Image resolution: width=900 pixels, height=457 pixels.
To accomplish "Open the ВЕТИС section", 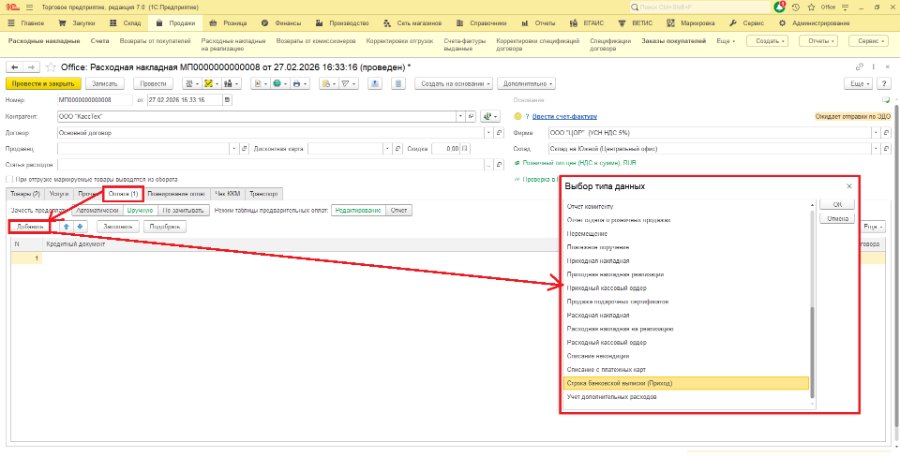I will [x=635, y=24].
